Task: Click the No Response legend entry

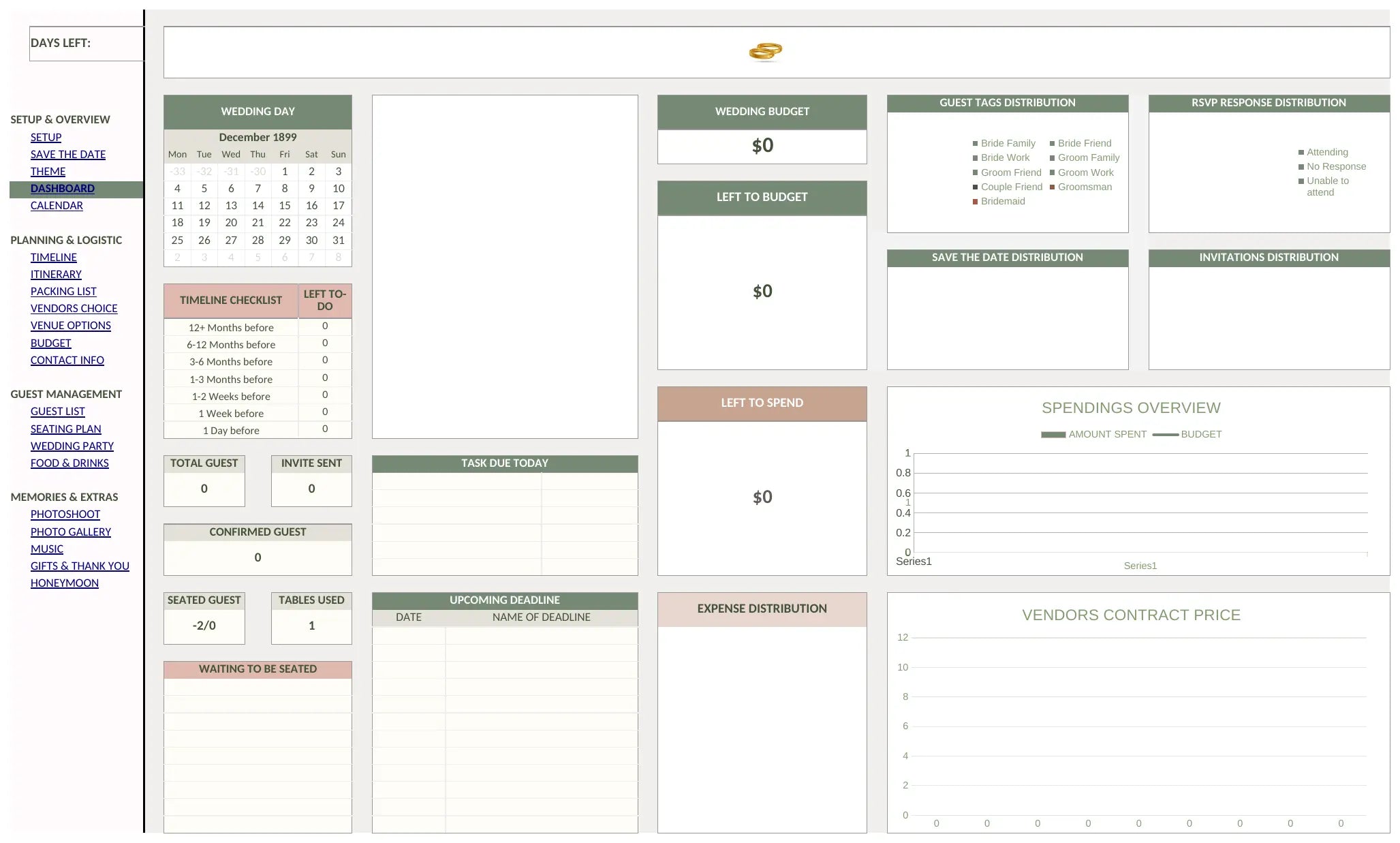Action: click(x=1332, y=166)
